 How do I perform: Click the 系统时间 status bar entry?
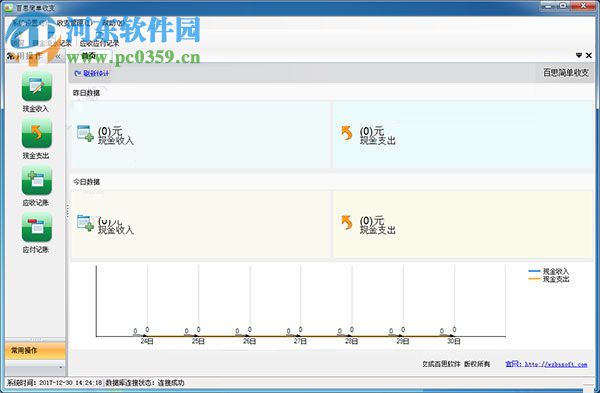(x=55, y=383)
